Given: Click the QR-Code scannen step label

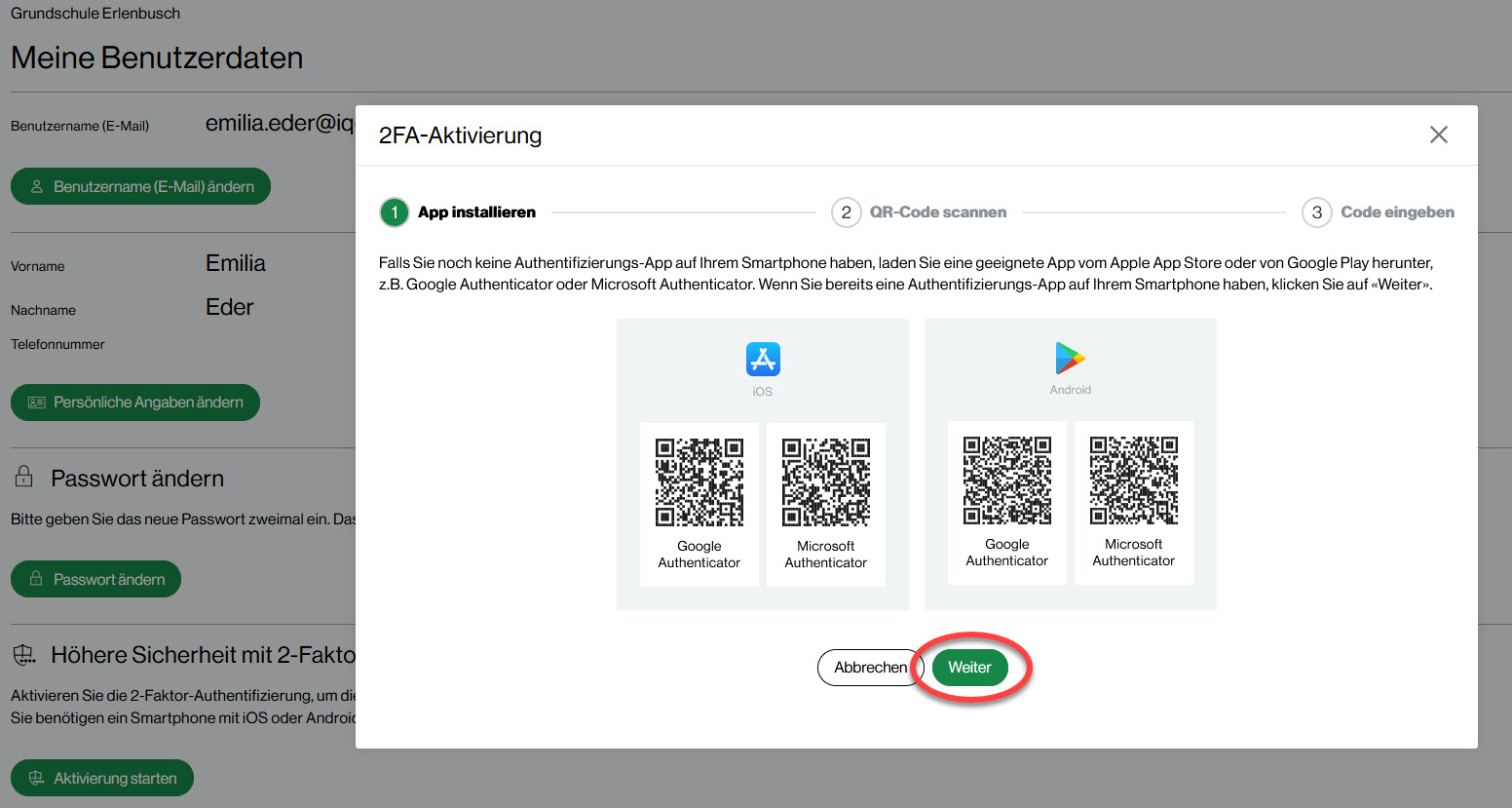Looking at the screenshot, I should (x=937, y=212).
